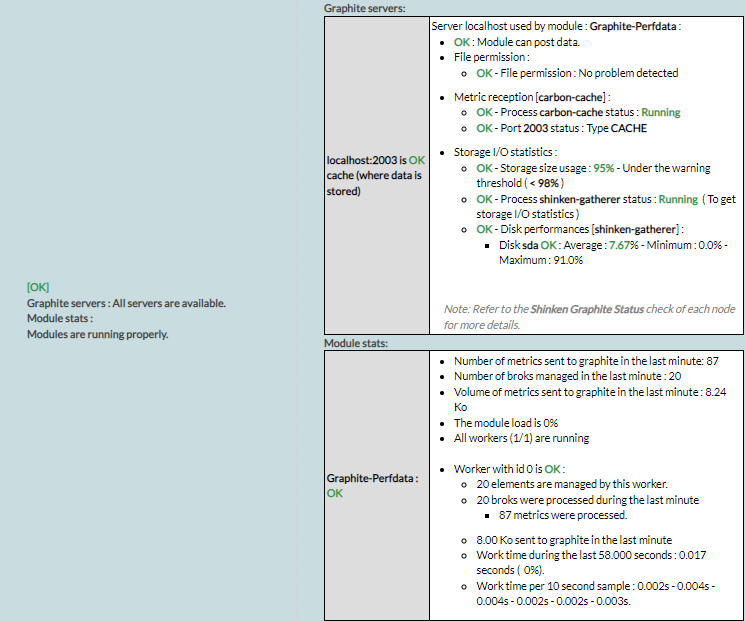Screen dimensions: 746x621
Task: Click 'All workers (1/1) are running' line
Action: pos(521,438)
